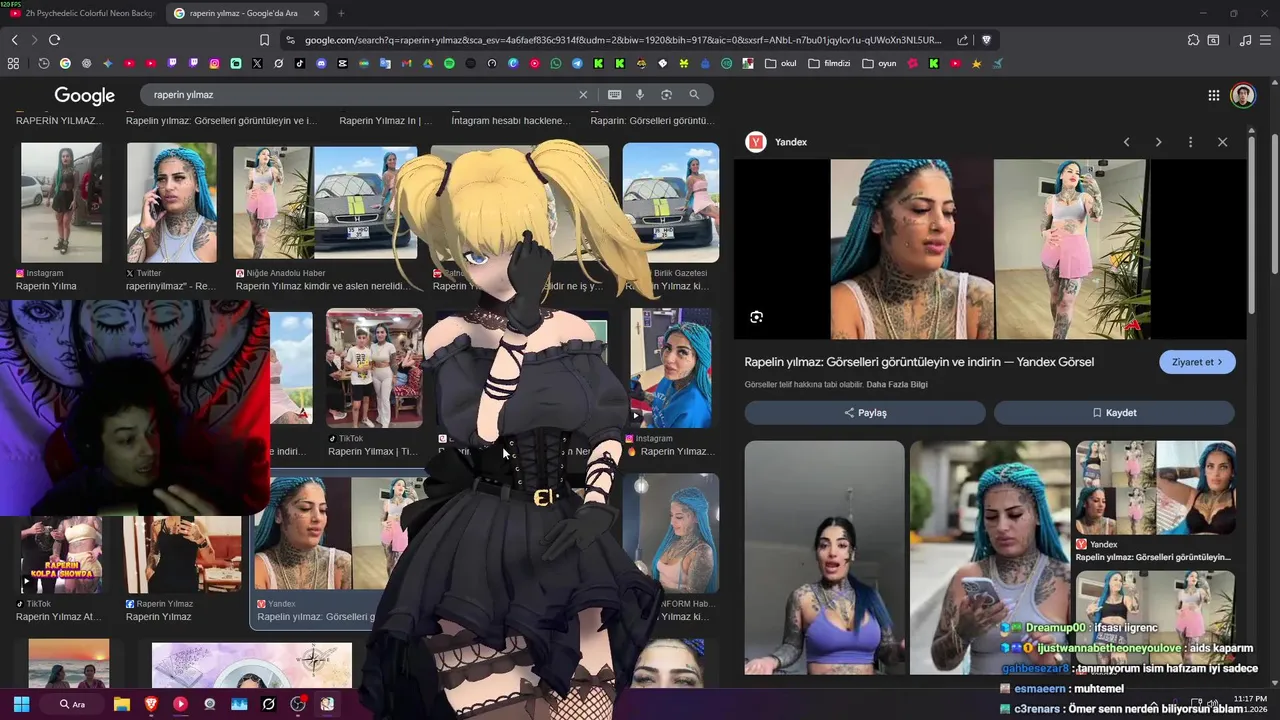The image size is (1280, 720).
Task: Open the WhatsApp bookmark icon
Action: (x=556, y=63)
